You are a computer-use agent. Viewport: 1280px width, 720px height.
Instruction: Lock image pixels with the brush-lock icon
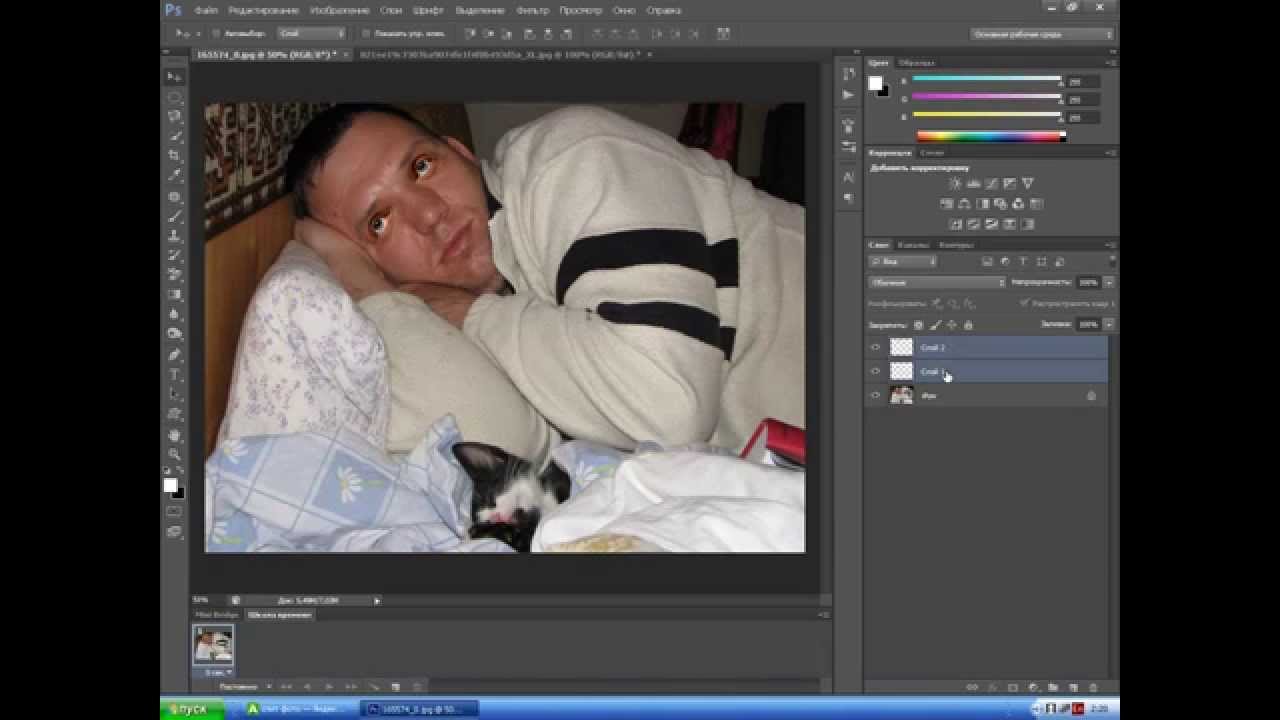[935, 325]
